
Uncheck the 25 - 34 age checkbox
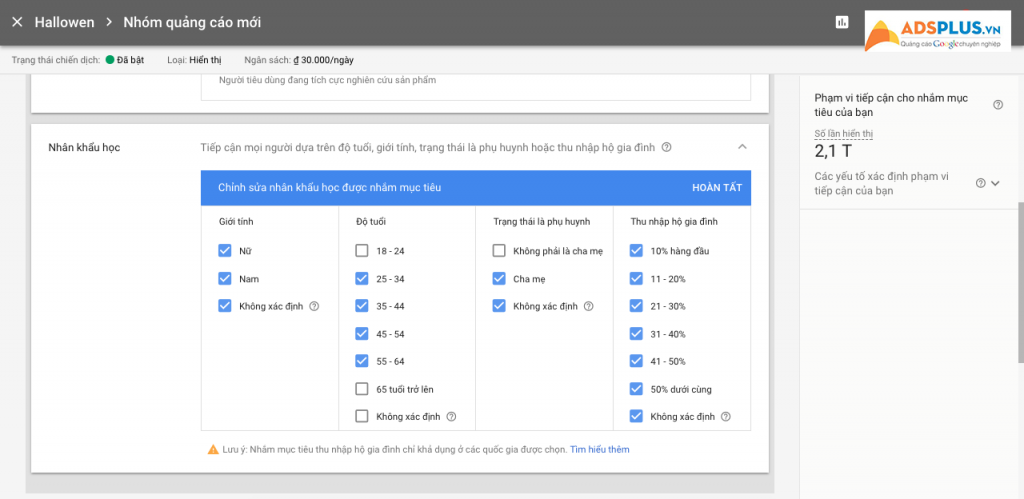[x=362, y=278]
